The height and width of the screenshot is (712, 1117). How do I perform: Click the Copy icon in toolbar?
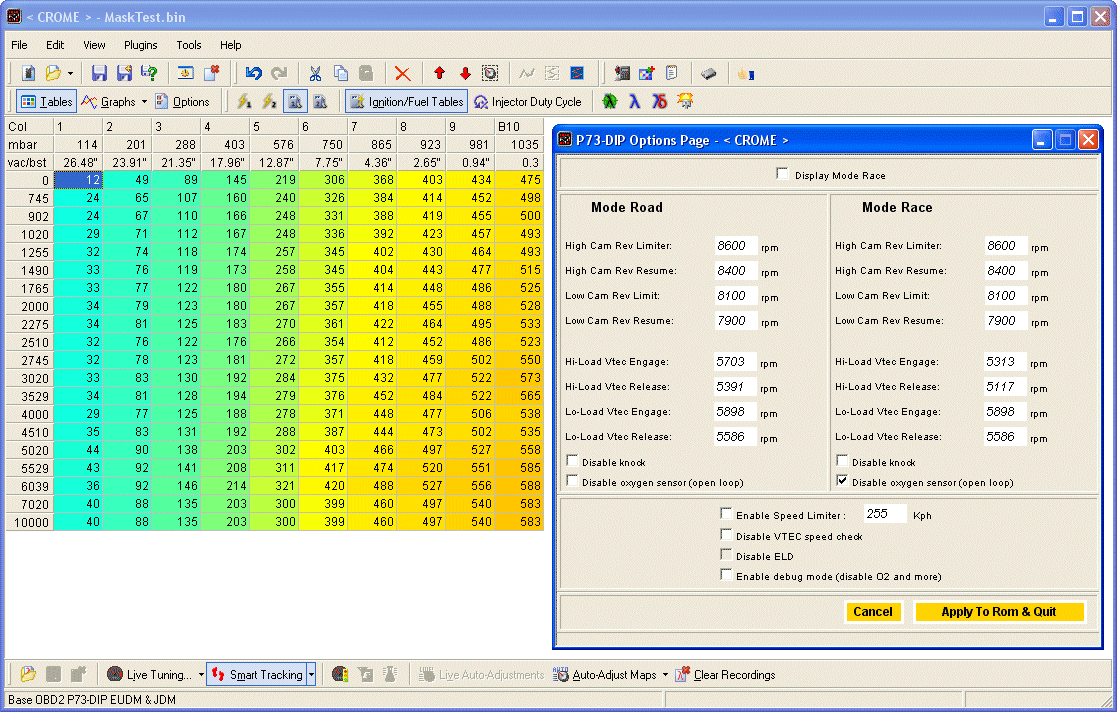pos(341,73)
